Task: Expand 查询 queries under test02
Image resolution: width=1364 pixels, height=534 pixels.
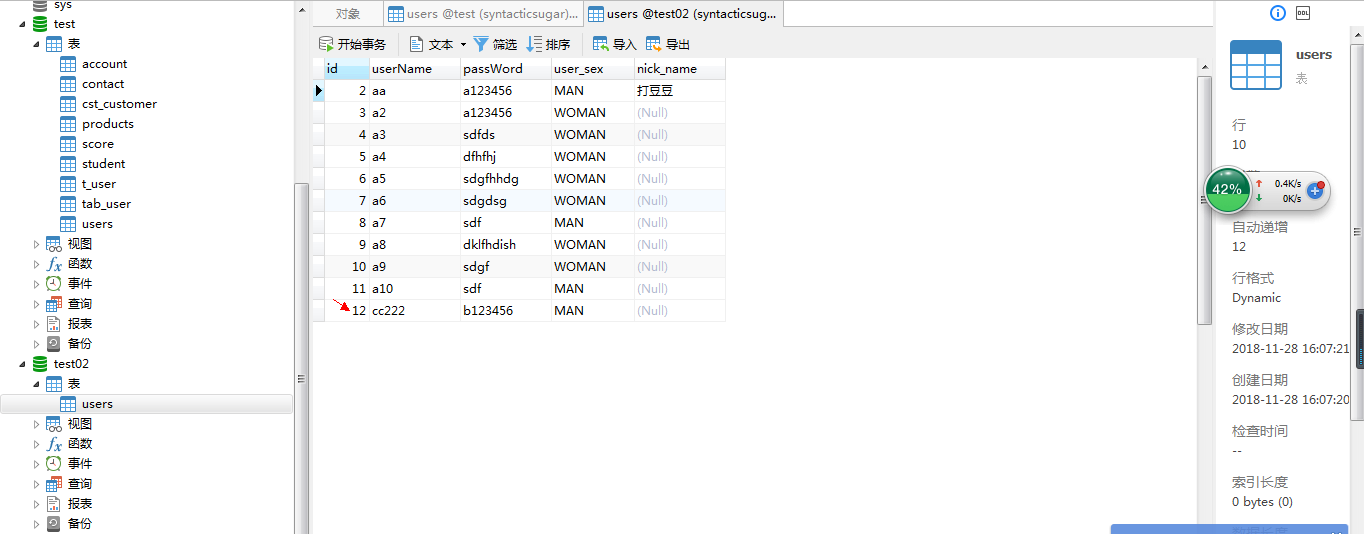Action: point(37,484)
